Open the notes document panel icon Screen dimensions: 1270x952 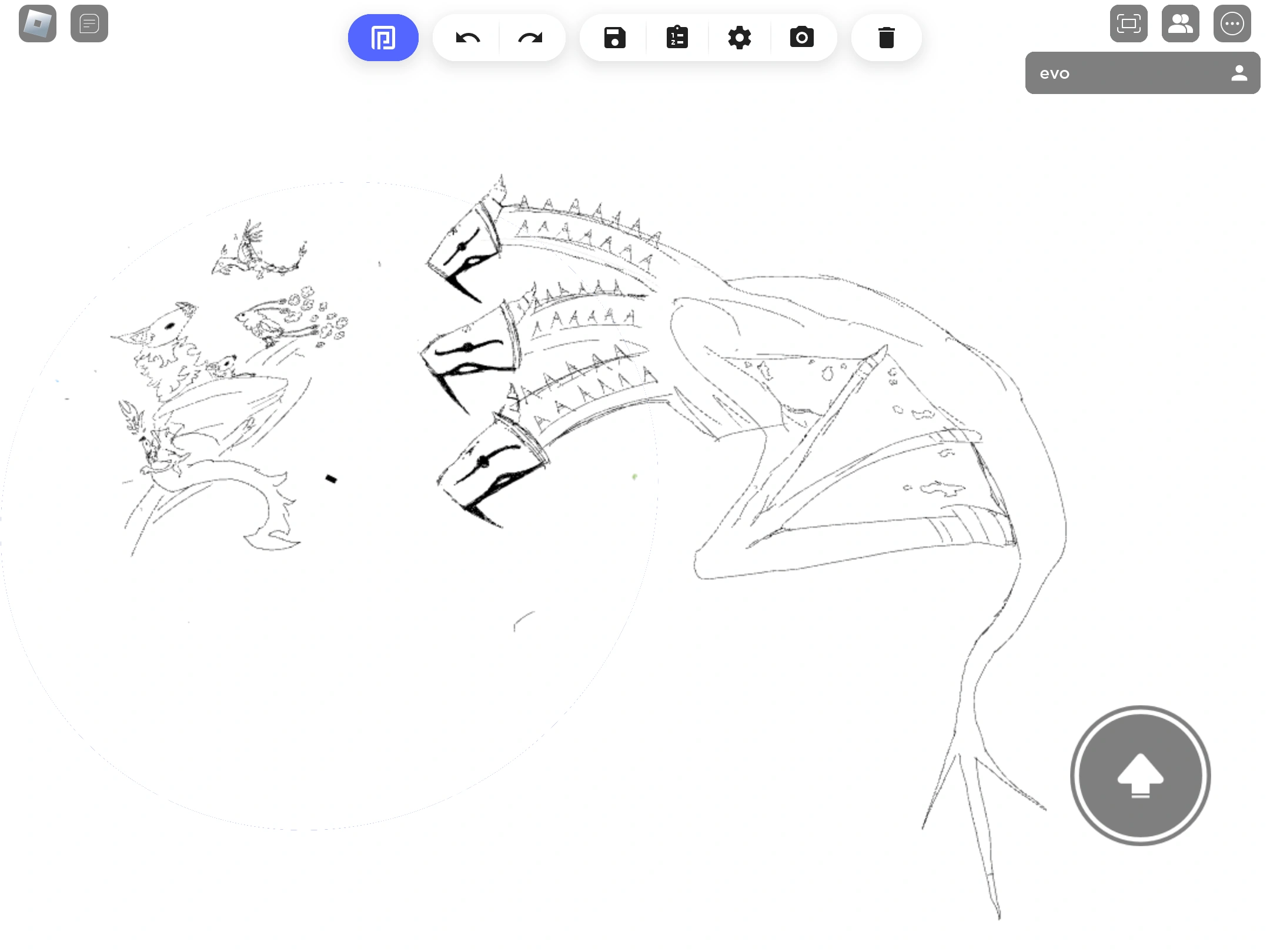click(89, 24)
